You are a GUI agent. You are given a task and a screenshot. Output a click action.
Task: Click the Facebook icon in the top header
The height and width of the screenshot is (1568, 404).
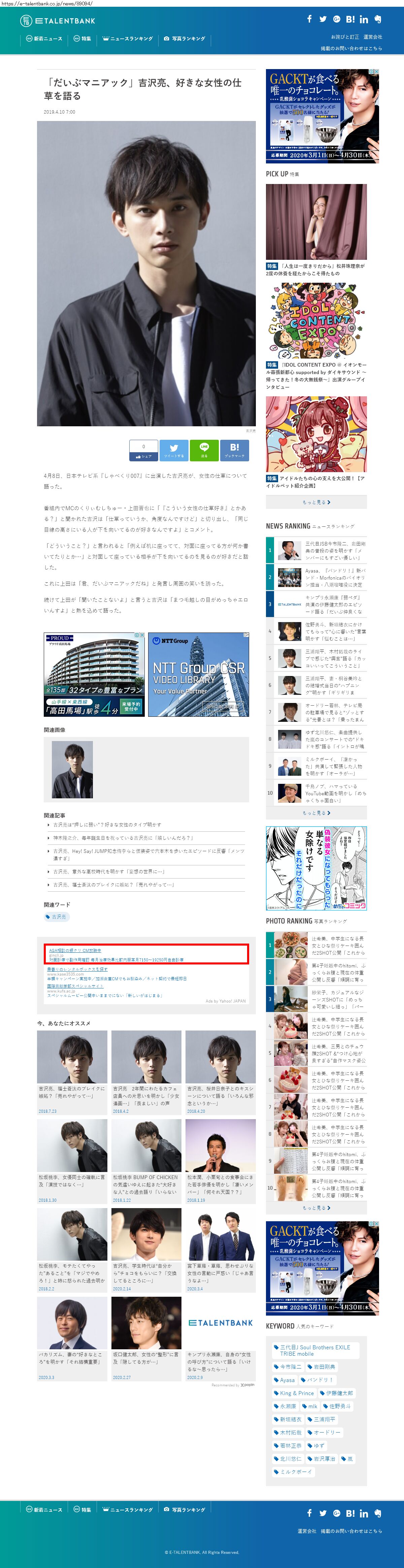click(x=309, y=19)
